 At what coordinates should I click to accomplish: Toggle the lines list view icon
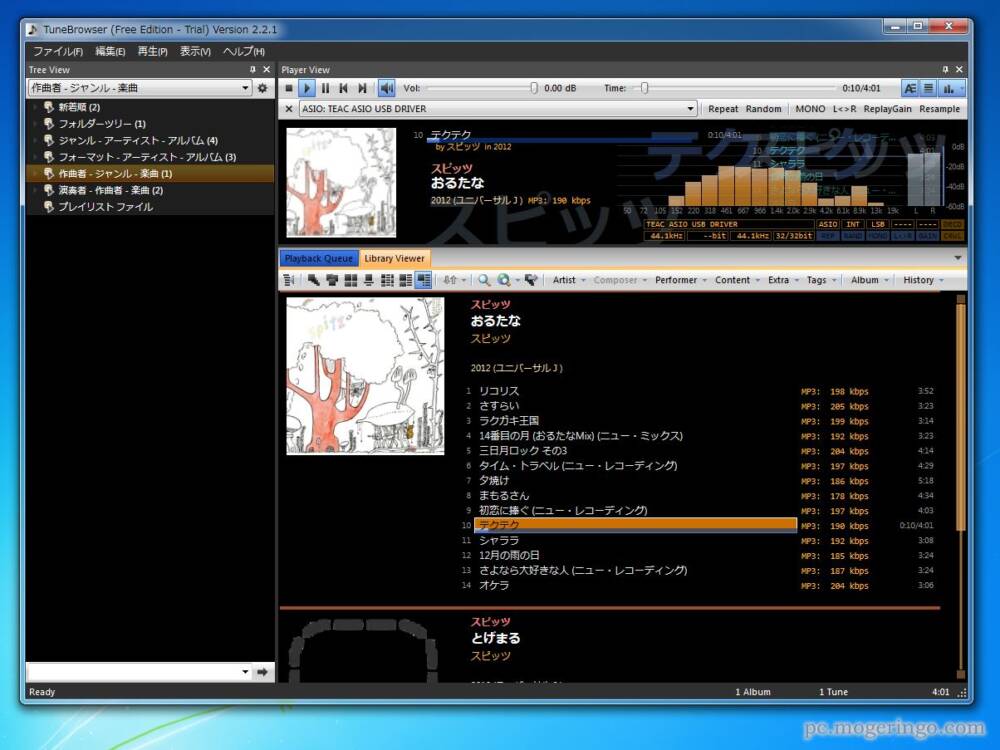[x=929, y=88]
